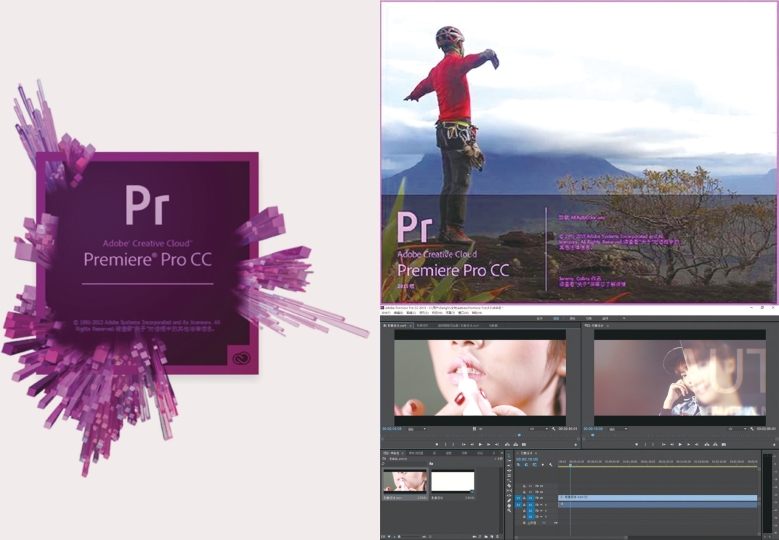The image size is (779, 540).
Task: Click blue timeline timecode 00:00:10:00
Action: point(527,460)
